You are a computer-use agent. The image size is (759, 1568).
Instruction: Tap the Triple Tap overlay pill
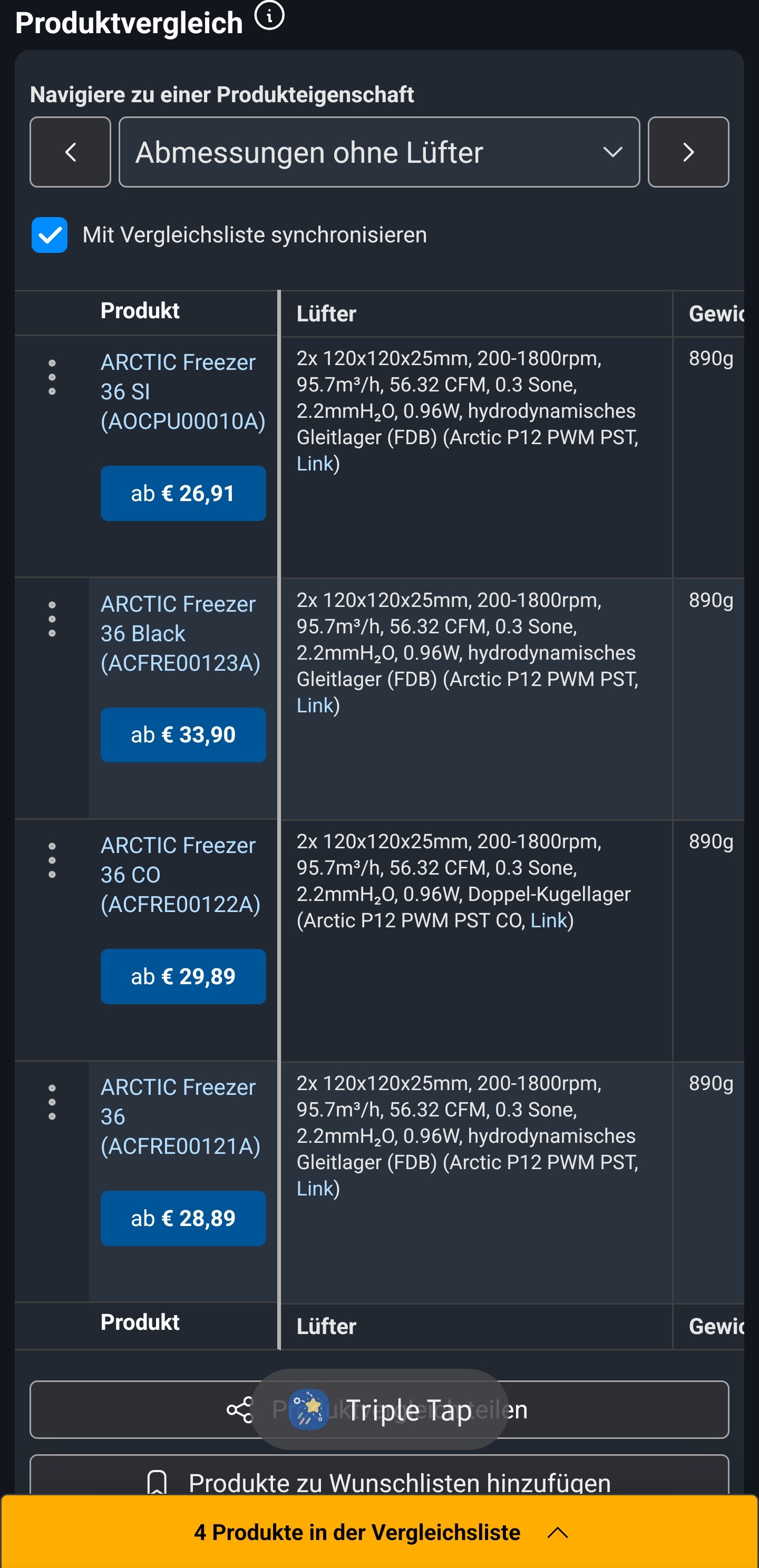[379, 1410]
